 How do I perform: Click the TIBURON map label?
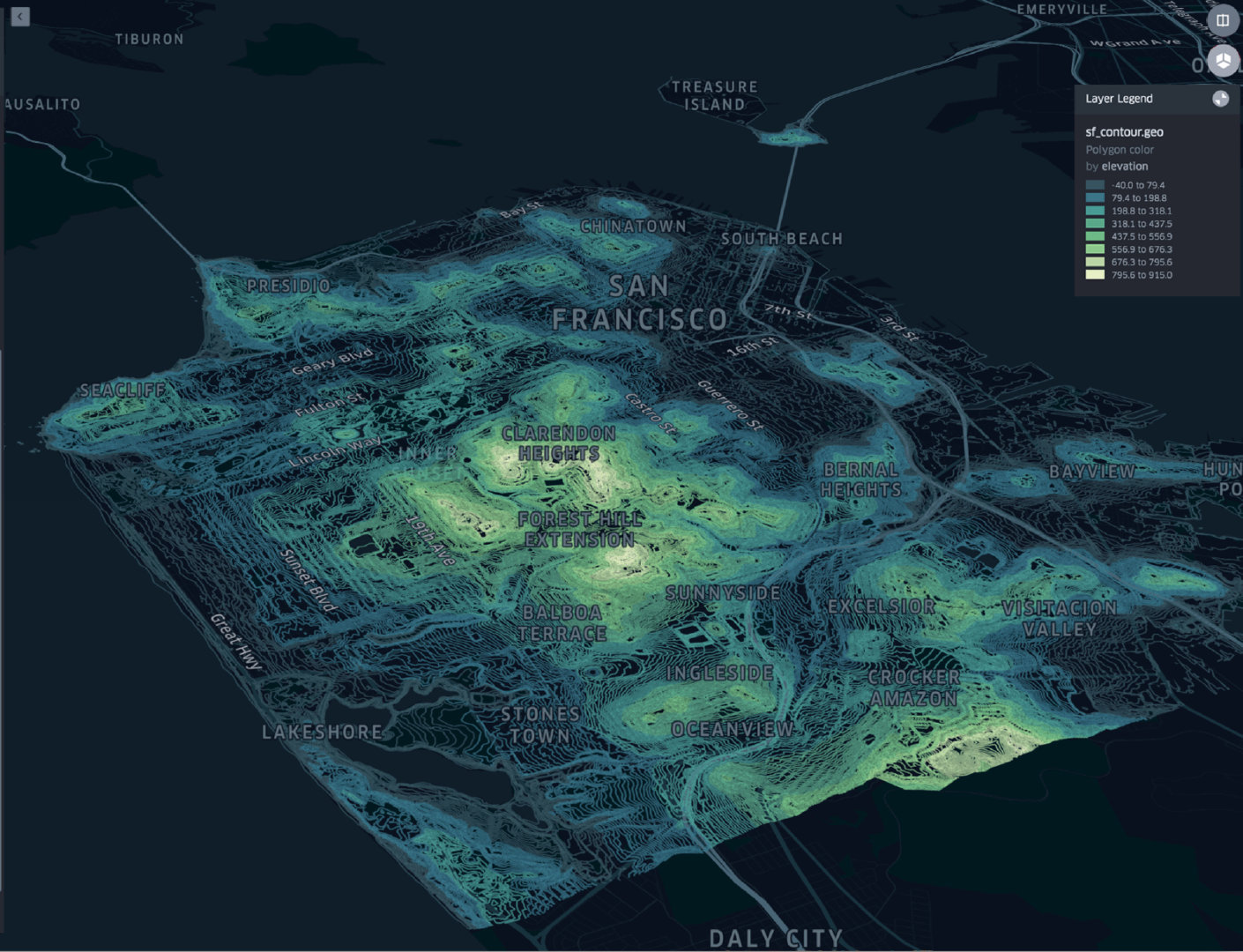point(149,39)
